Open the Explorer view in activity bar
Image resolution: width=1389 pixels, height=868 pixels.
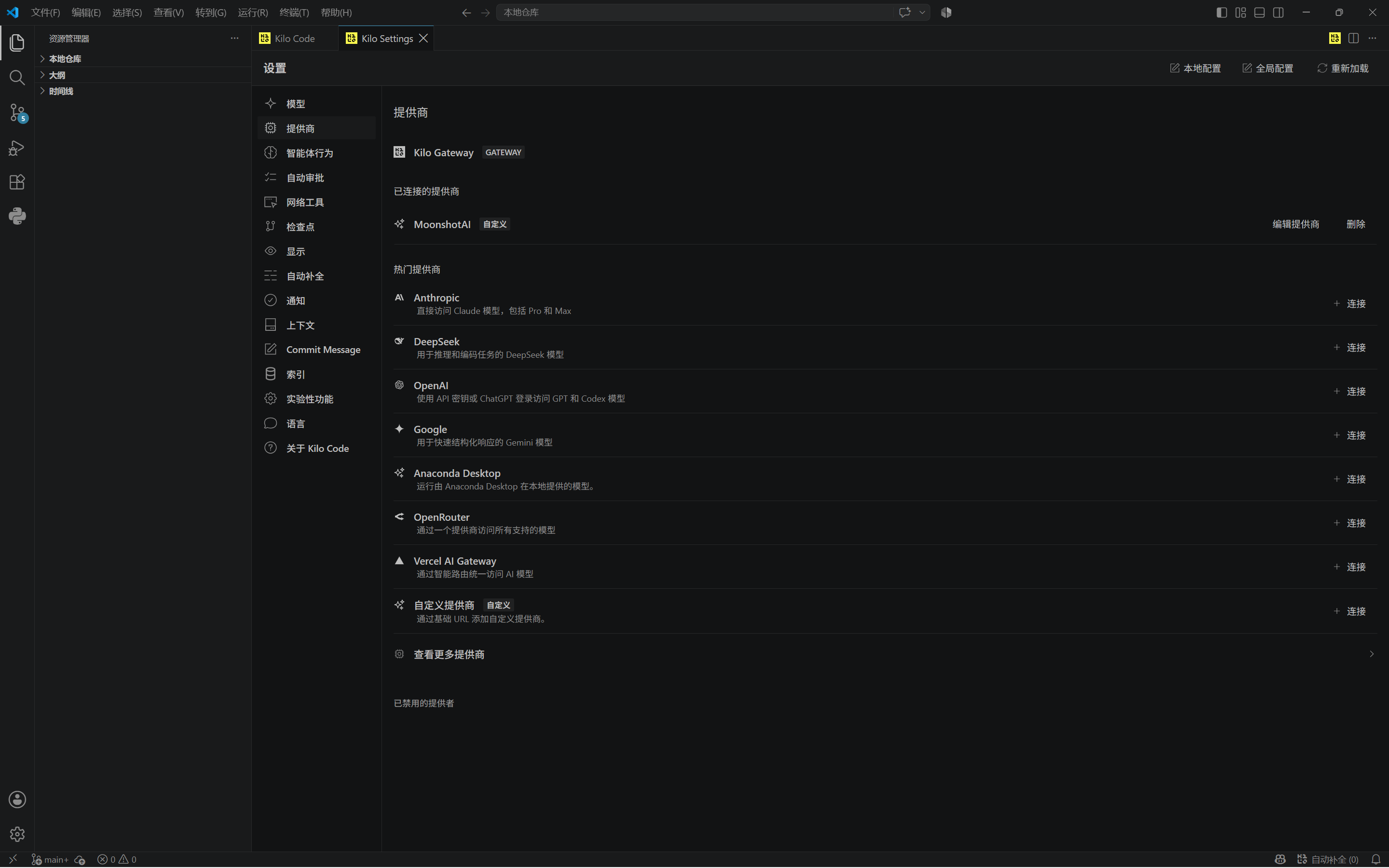[17, 42]
